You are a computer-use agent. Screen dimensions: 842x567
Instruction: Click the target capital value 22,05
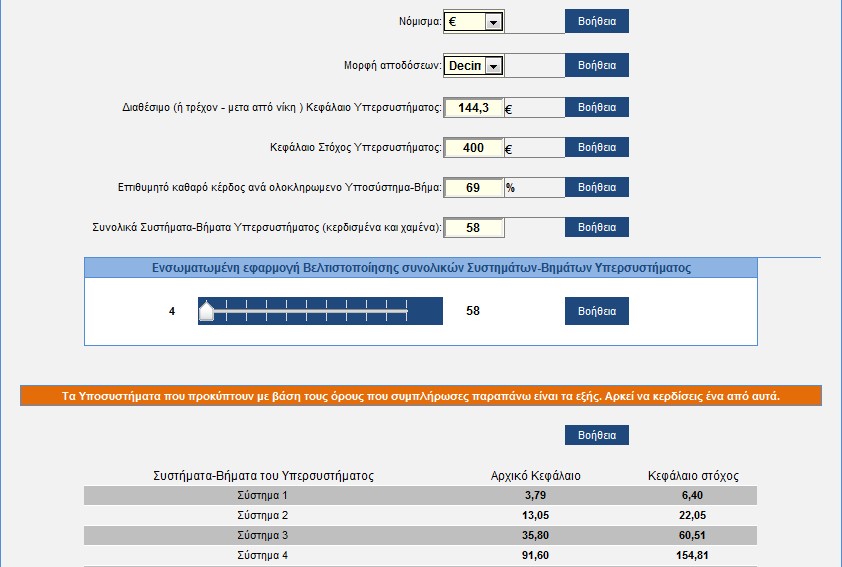coord(692,515)
